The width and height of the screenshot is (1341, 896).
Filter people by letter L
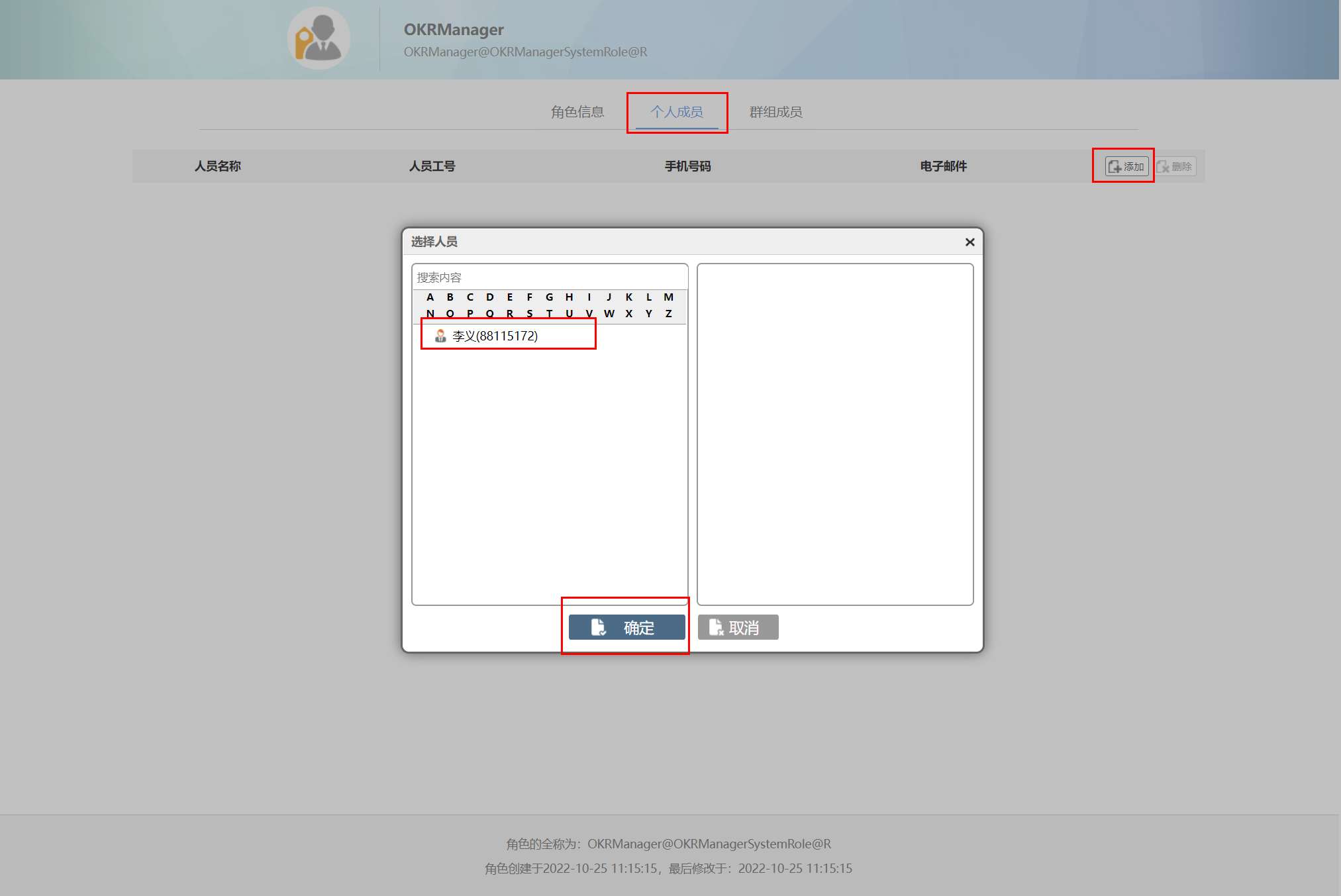pos(649,297)
